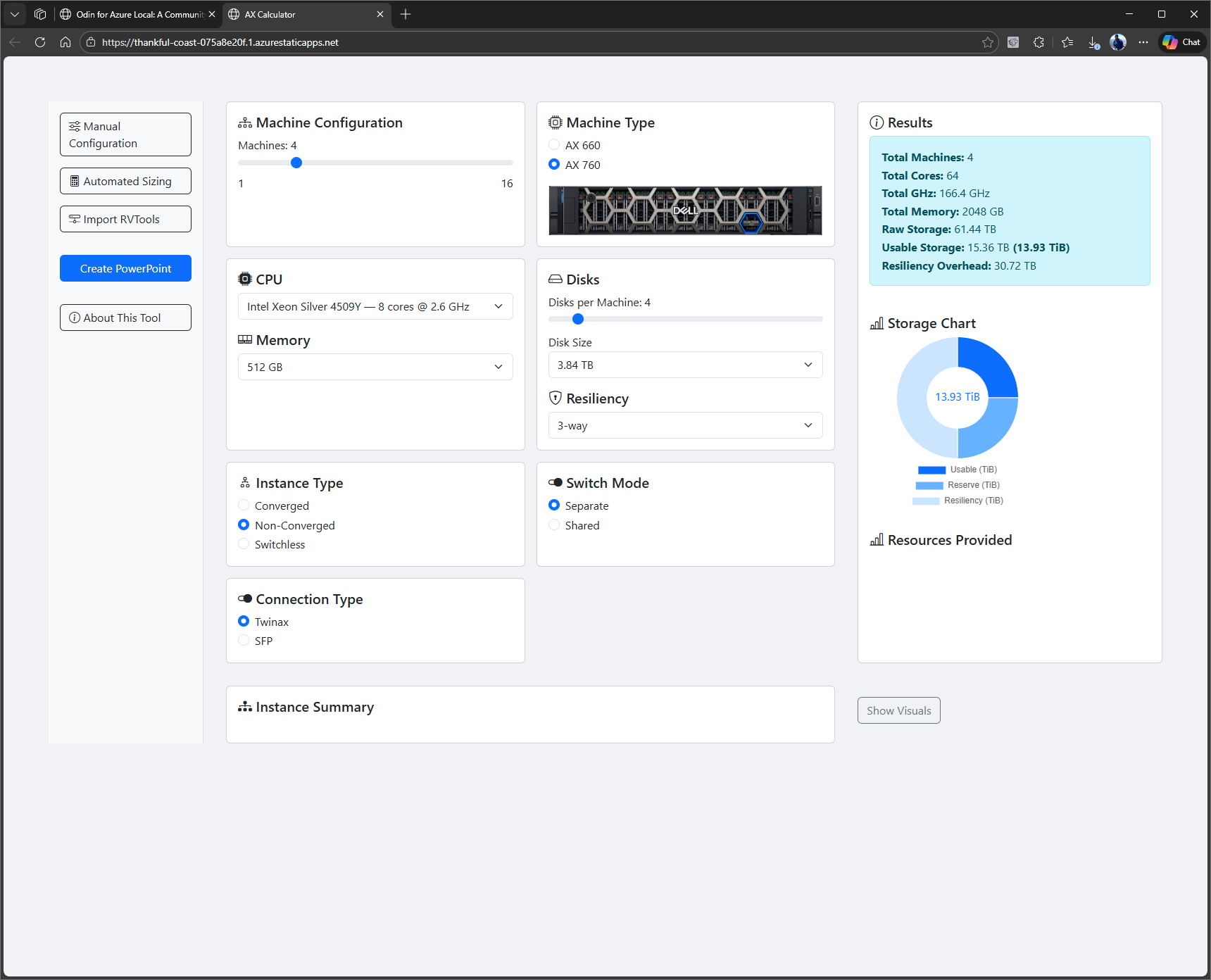This screenshot has width=1211, height=980.
Task: Select the SFP connection type
Action: 244,641
